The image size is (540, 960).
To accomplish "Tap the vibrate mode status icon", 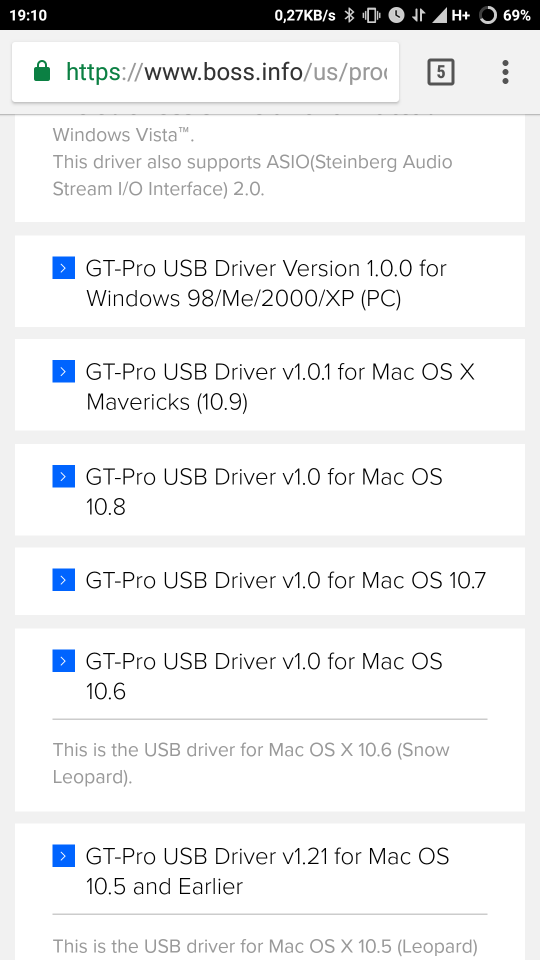I will [371, 15].
